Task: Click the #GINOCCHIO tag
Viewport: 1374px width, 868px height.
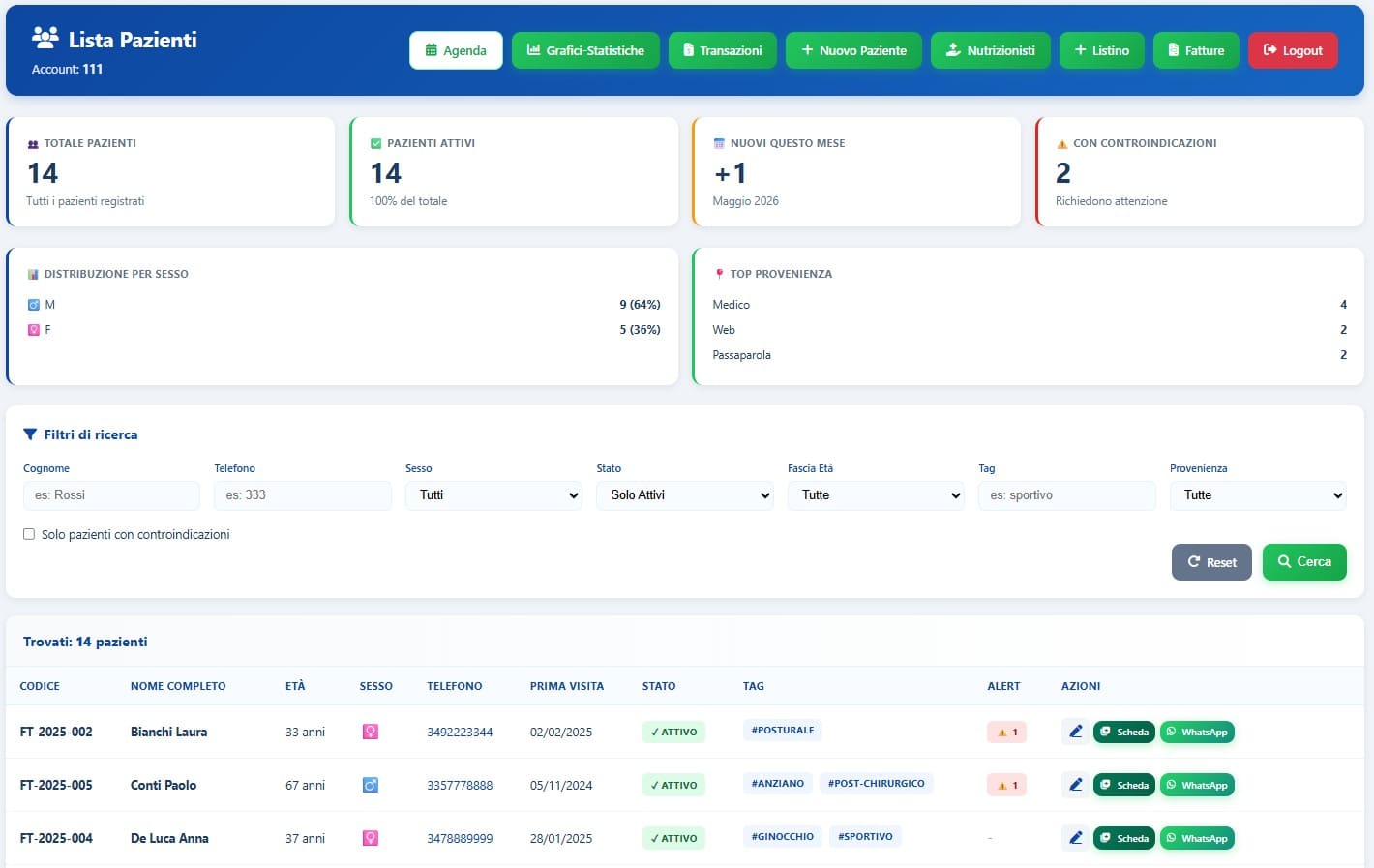Action: coord(783,837)
